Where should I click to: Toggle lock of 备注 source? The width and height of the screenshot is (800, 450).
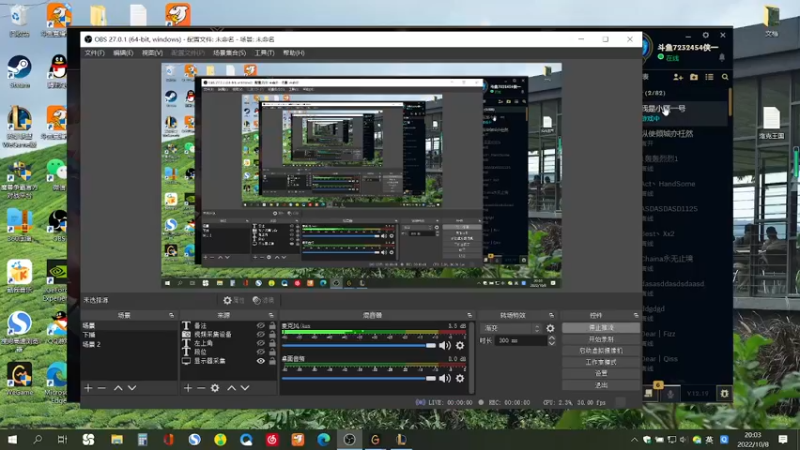[272, 326]
